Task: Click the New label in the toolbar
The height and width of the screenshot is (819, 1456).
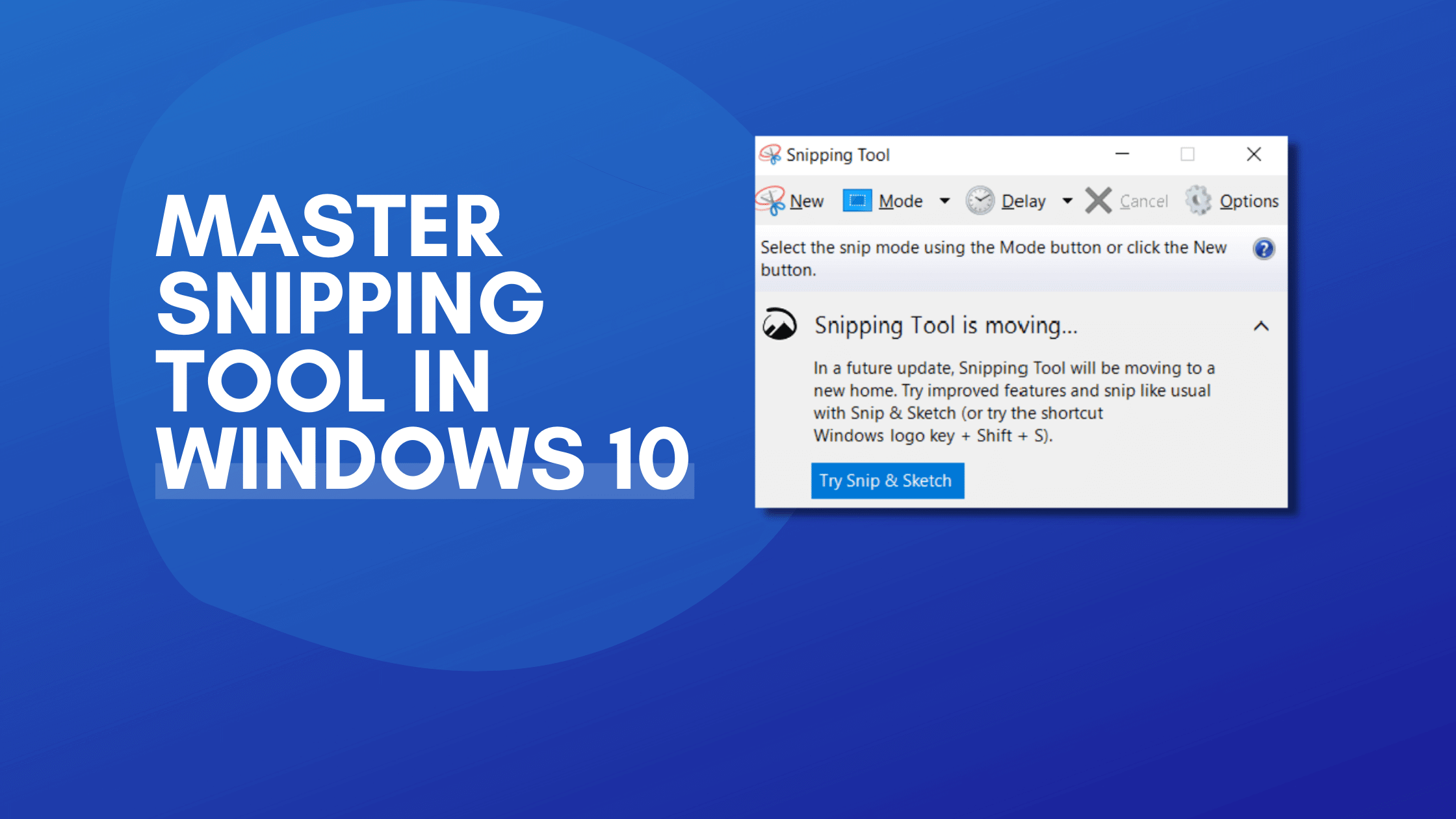Action: point(807,201)
